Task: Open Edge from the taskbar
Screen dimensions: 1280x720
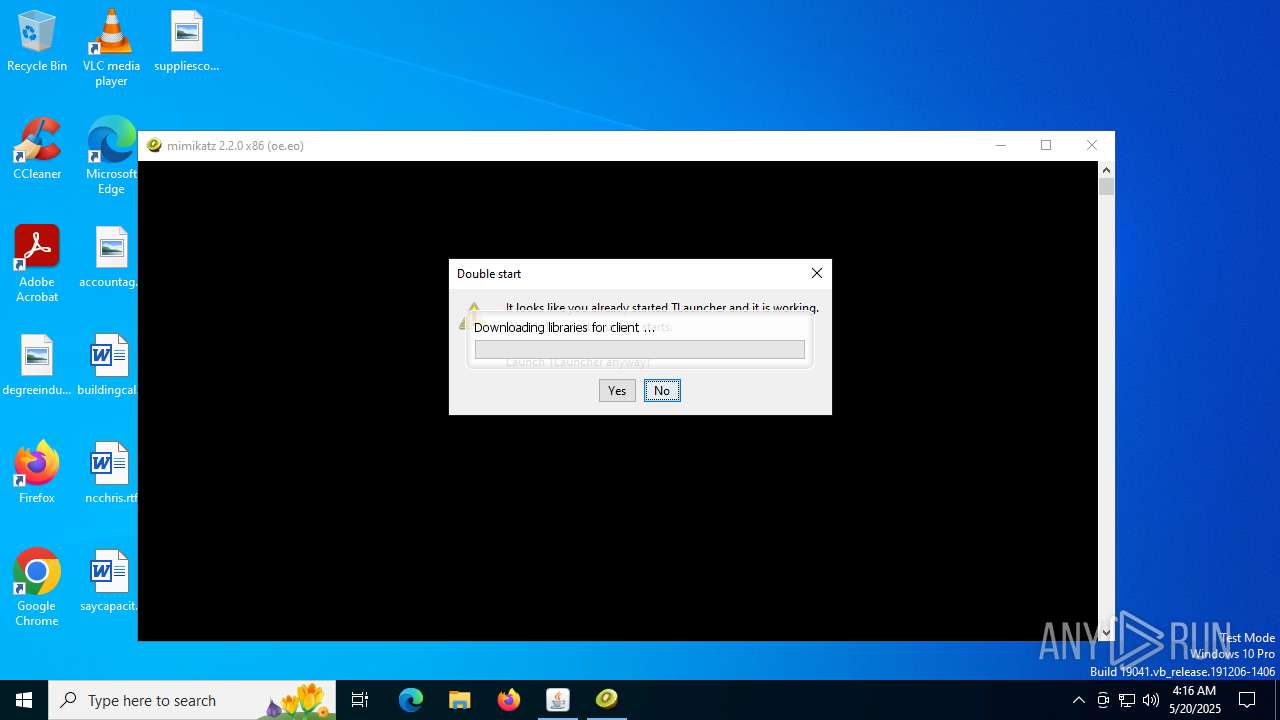Action: click(411, 700)
